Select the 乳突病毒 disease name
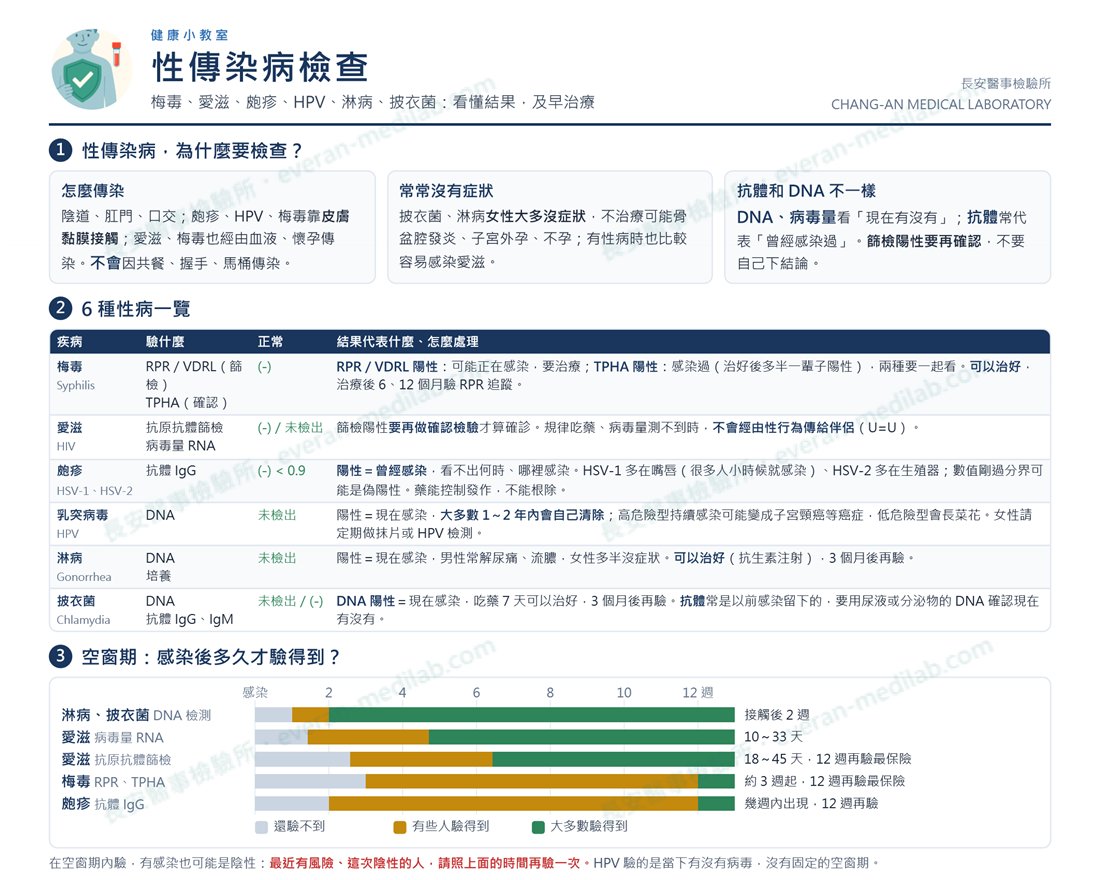1100x880 pixels. point(83,515)
